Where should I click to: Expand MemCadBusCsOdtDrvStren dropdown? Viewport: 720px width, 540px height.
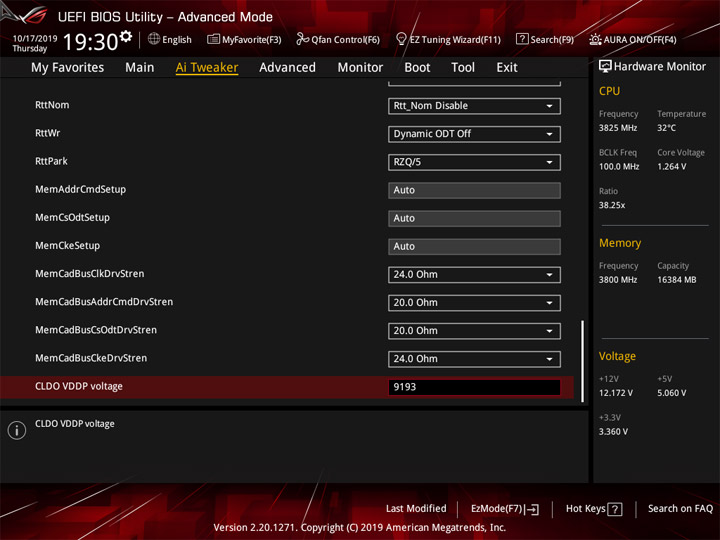point(474,331)
